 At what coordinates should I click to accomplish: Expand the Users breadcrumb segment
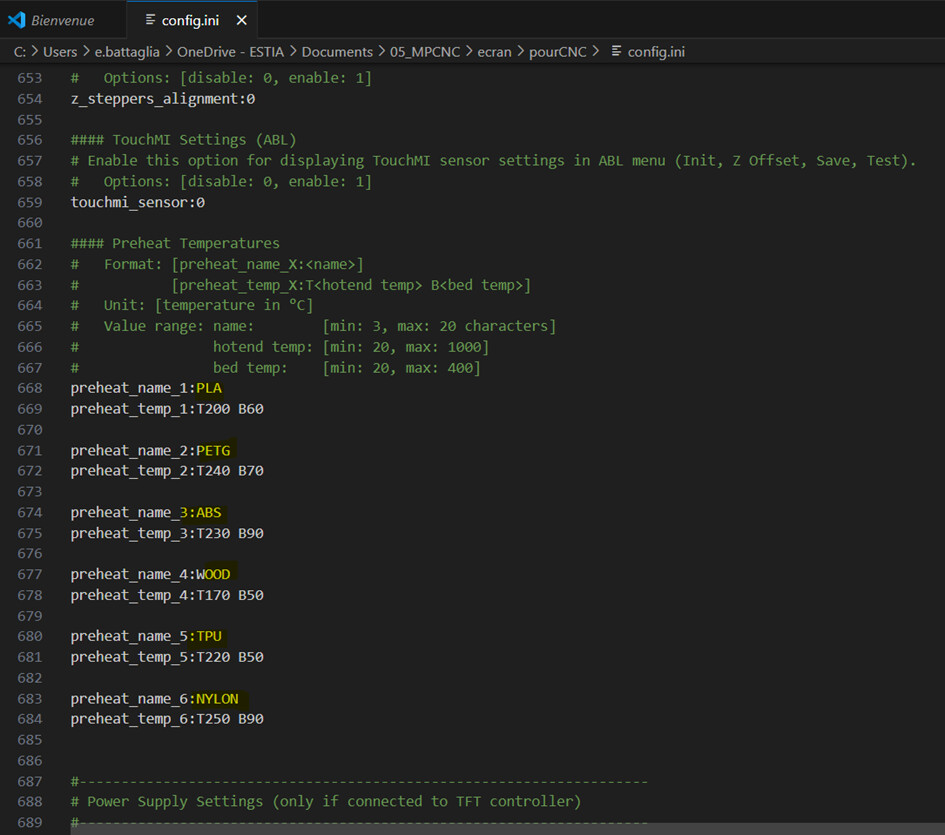click(59, 52)
